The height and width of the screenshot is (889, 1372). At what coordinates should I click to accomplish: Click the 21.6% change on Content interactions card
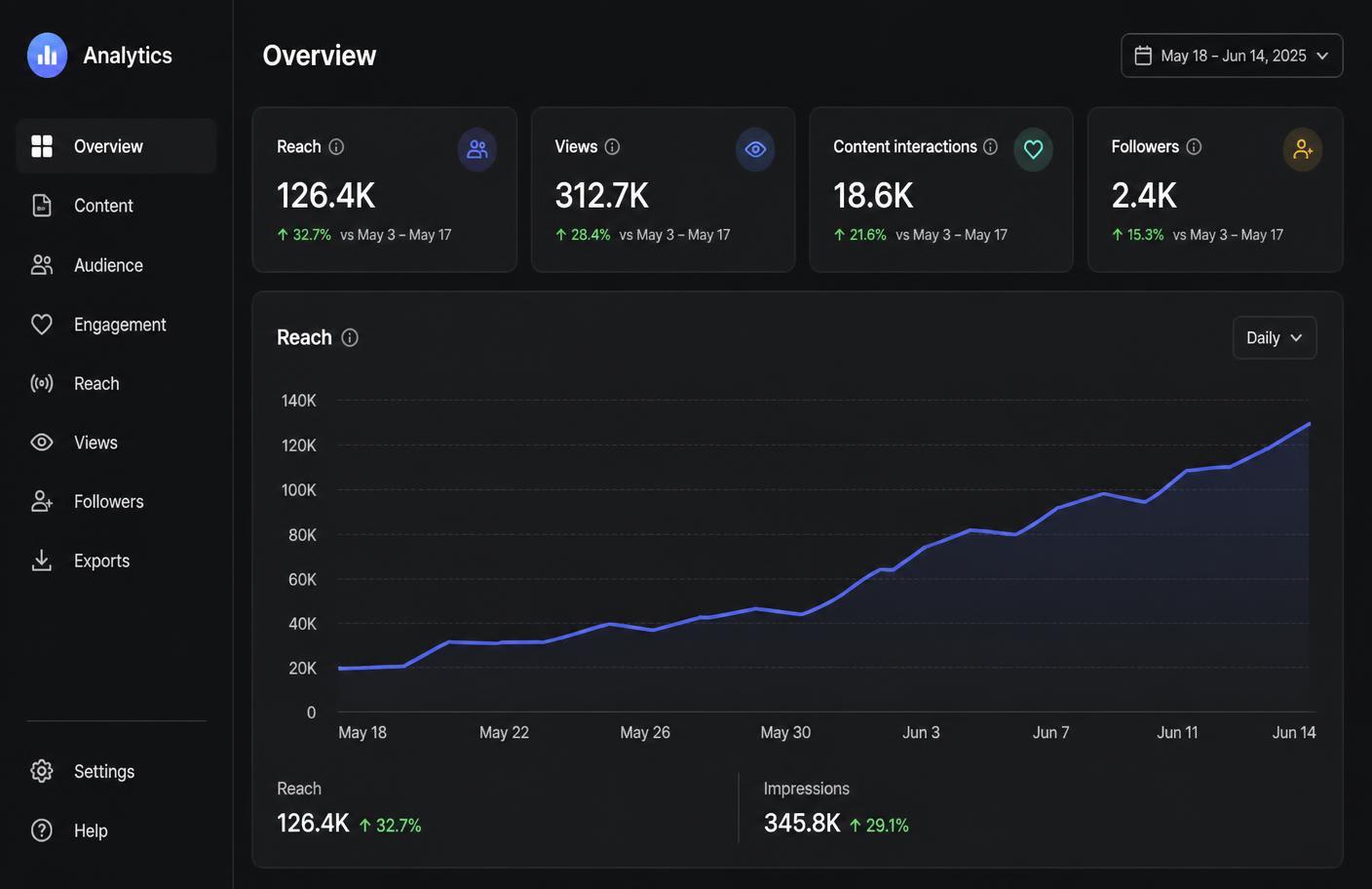pos(860,235)
